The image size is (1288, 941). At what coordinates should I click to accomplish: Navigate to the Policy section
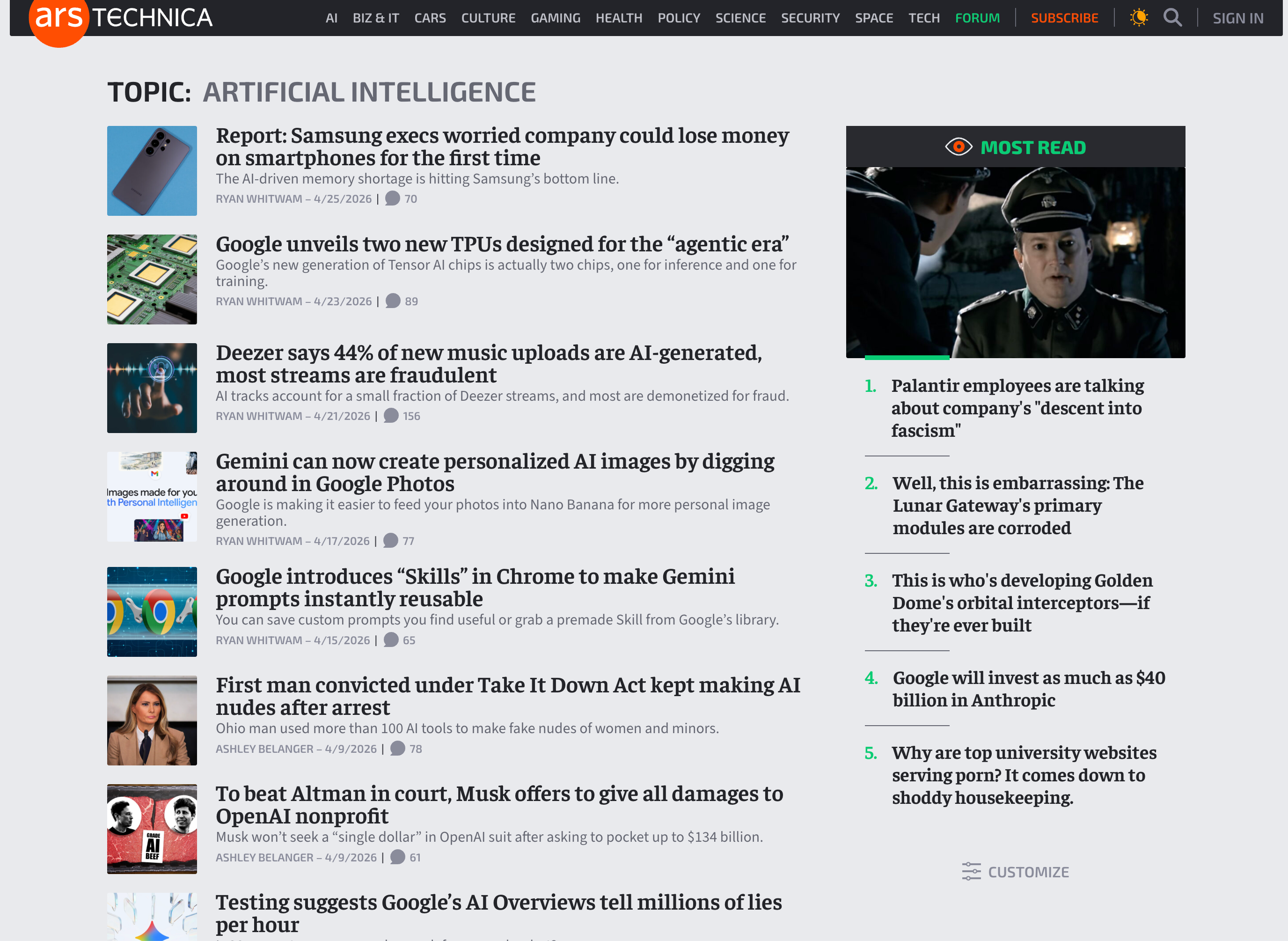click(679, 18)
